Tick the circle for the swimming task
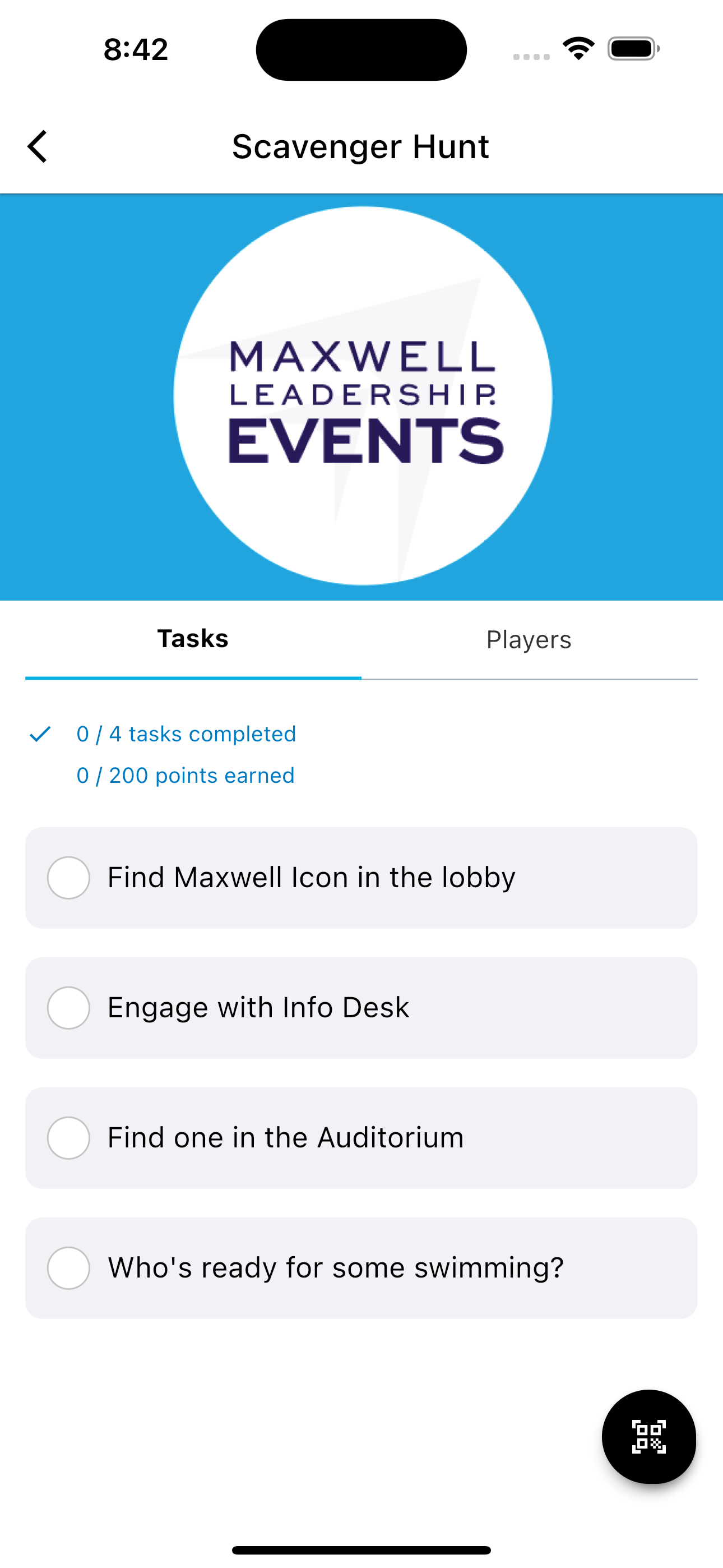723x1568 pixels. coord(69,1268)
